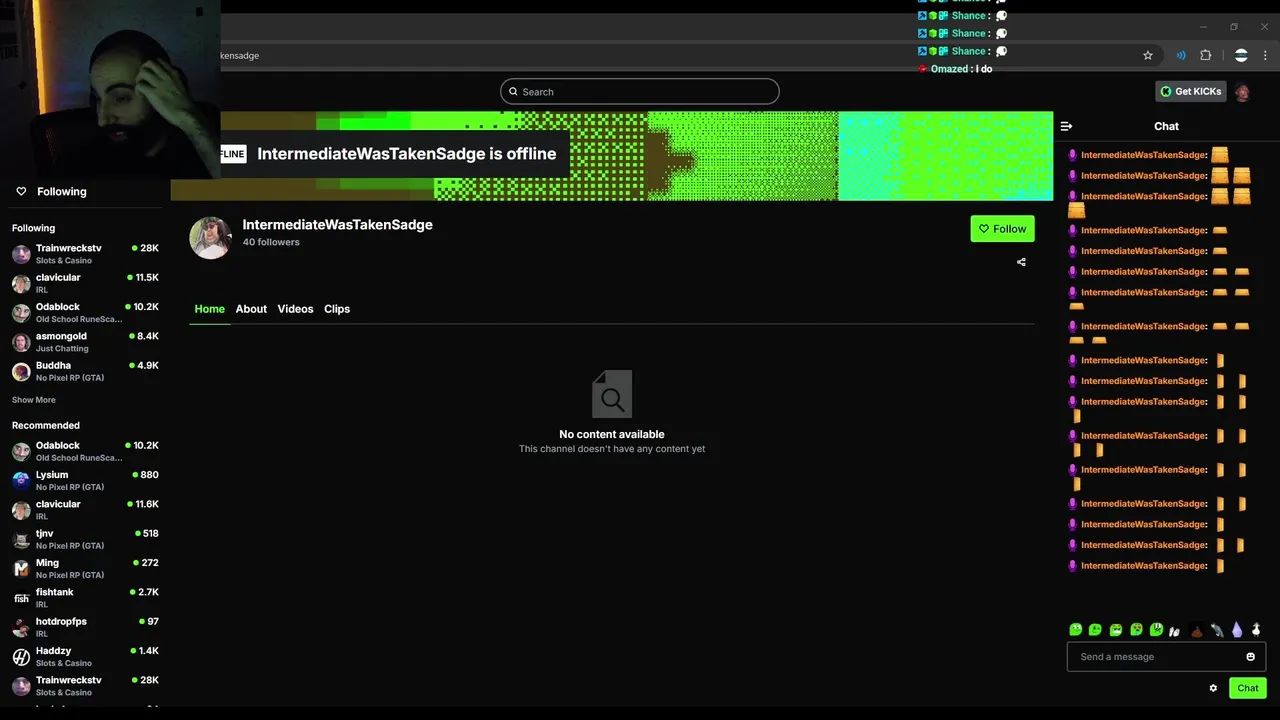The image size is (1280, 720).
Task: Click Just Chatting under asmongold
Action: pos(62,349)
